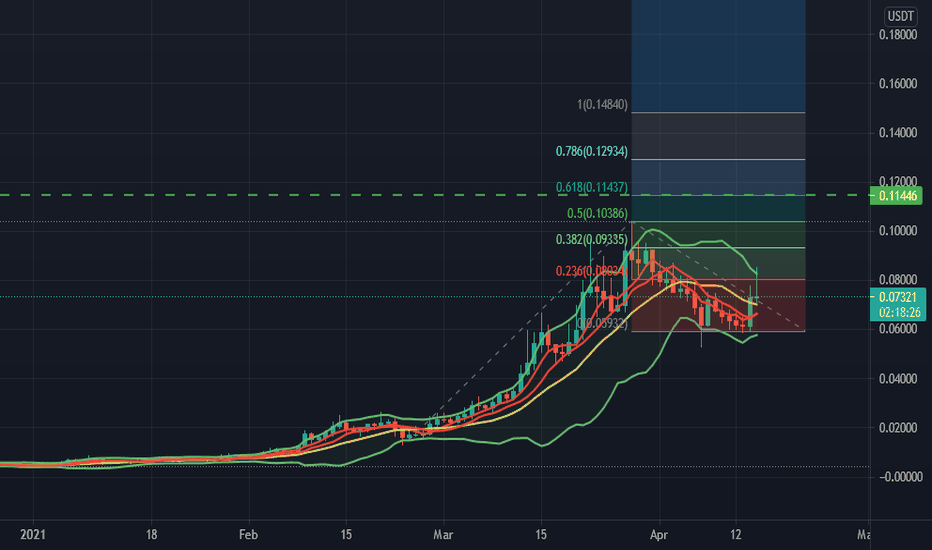This screenshot has width=932, height=550.
Task: Click the current price 0.07321 label
Action: (x=898, y=297)
